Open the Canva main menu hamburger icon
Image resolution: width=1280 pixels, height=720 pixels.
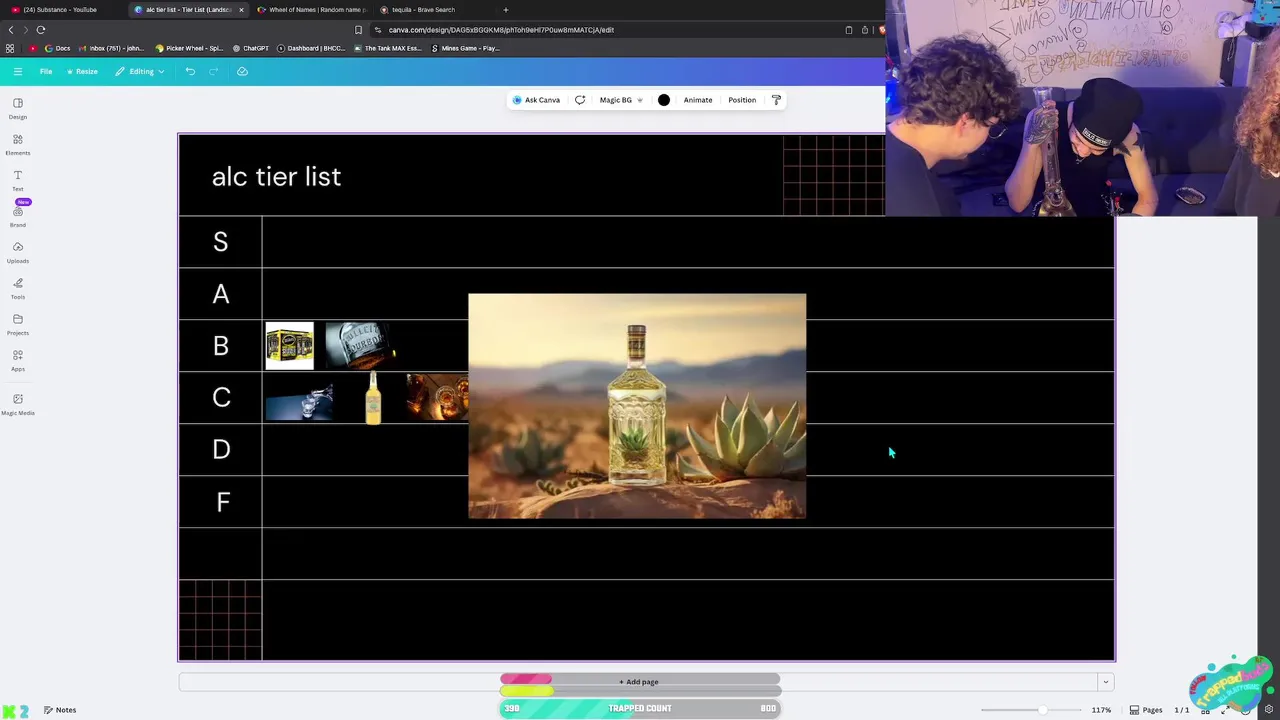coord(18,71)
